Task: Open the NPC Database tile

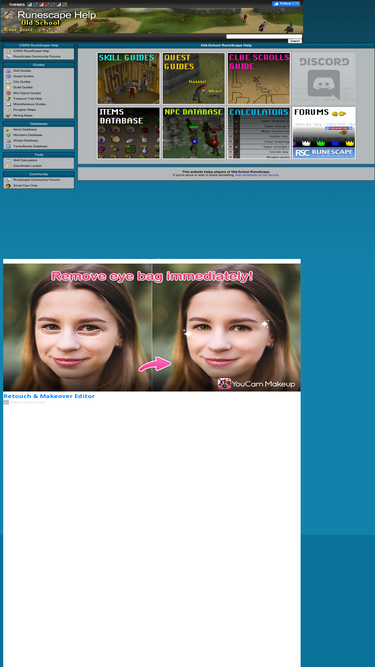Action: pyautogui.click(x=194, y=133)
